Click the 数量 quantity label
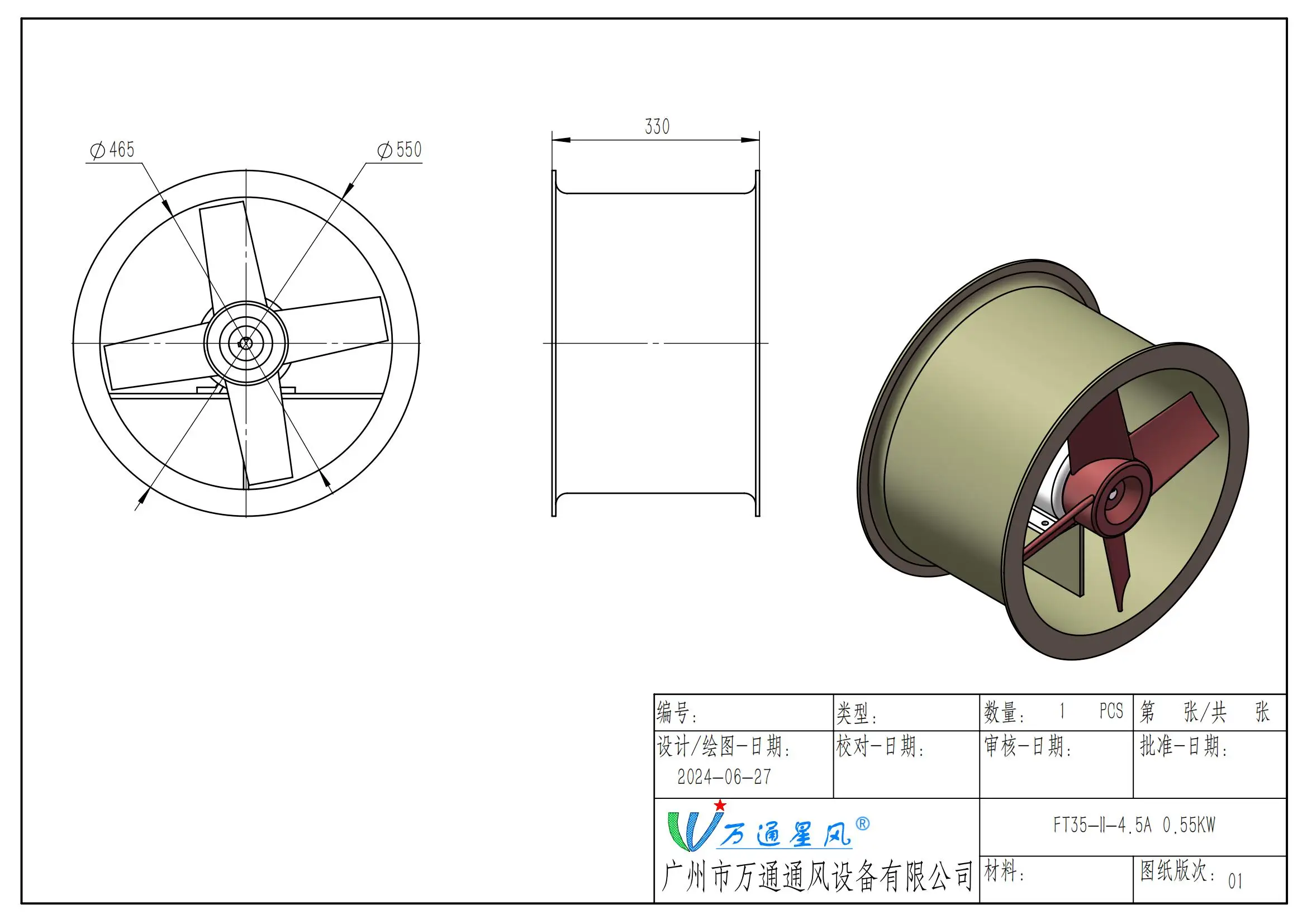The image size is (1307, 924). coord(1004,713)
